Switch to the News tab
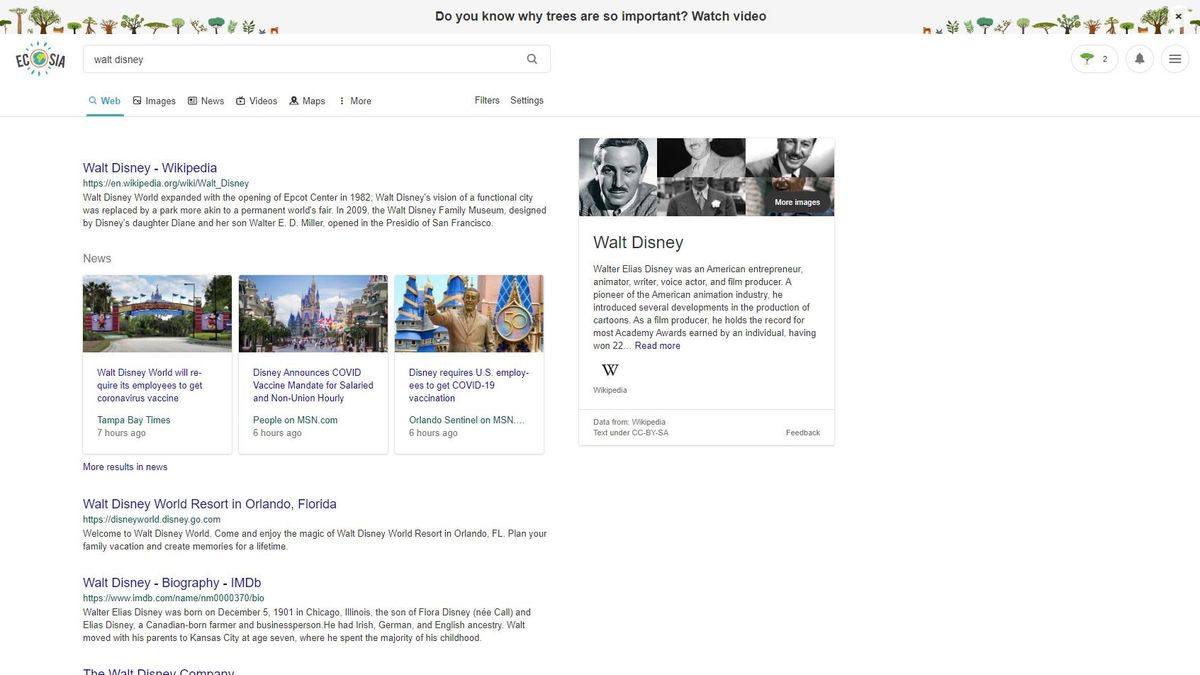Screen dimensions: 1200x675 pyautogui.click(x=205, y=100)
